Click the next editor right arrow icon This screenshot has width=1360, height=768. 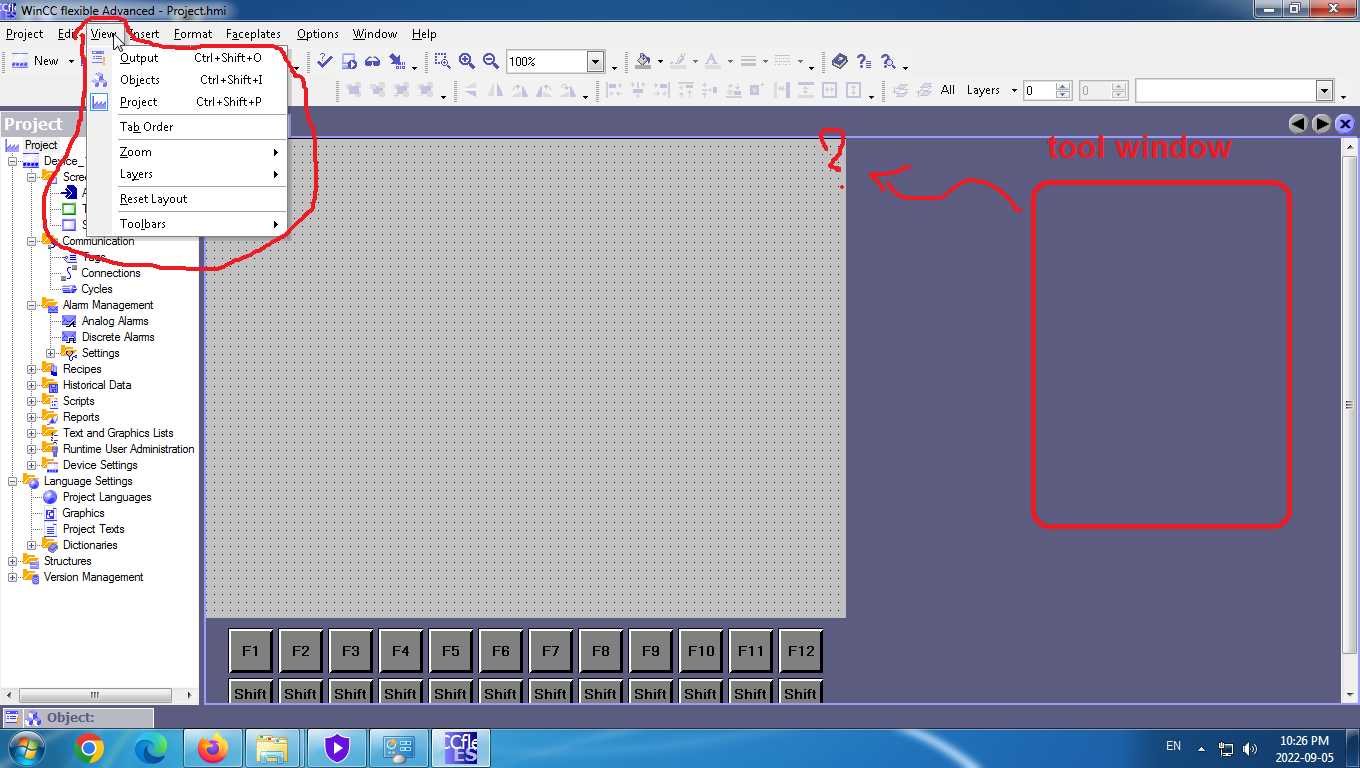click(x=1321, y=124)
